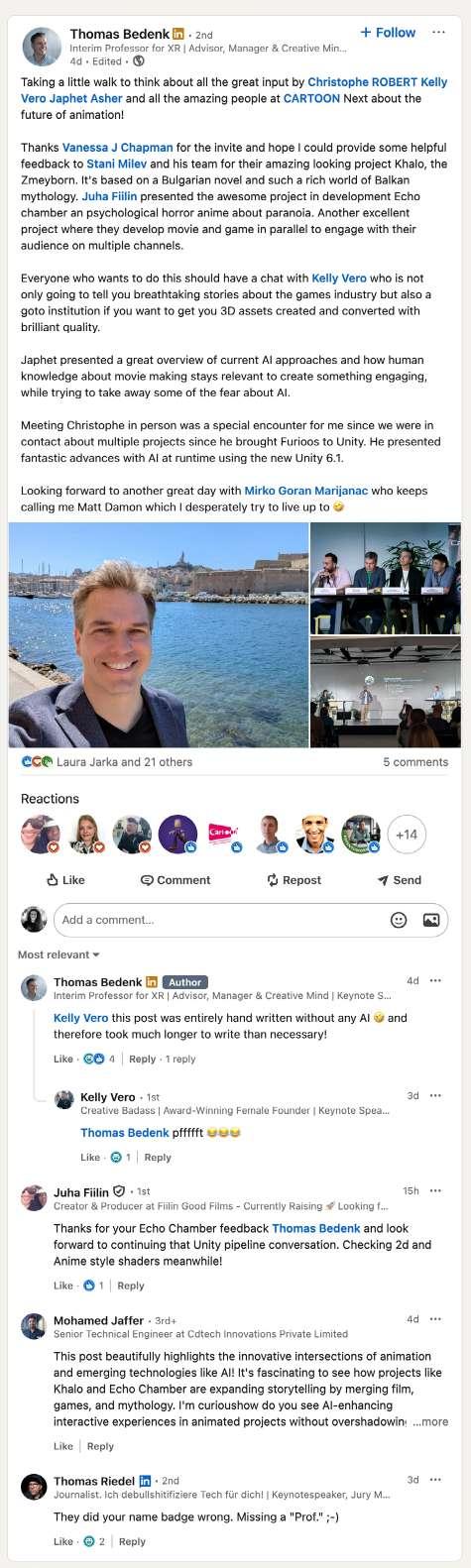
Task: Open the large seaside selfie photo
Action: (x=158, y=634)
